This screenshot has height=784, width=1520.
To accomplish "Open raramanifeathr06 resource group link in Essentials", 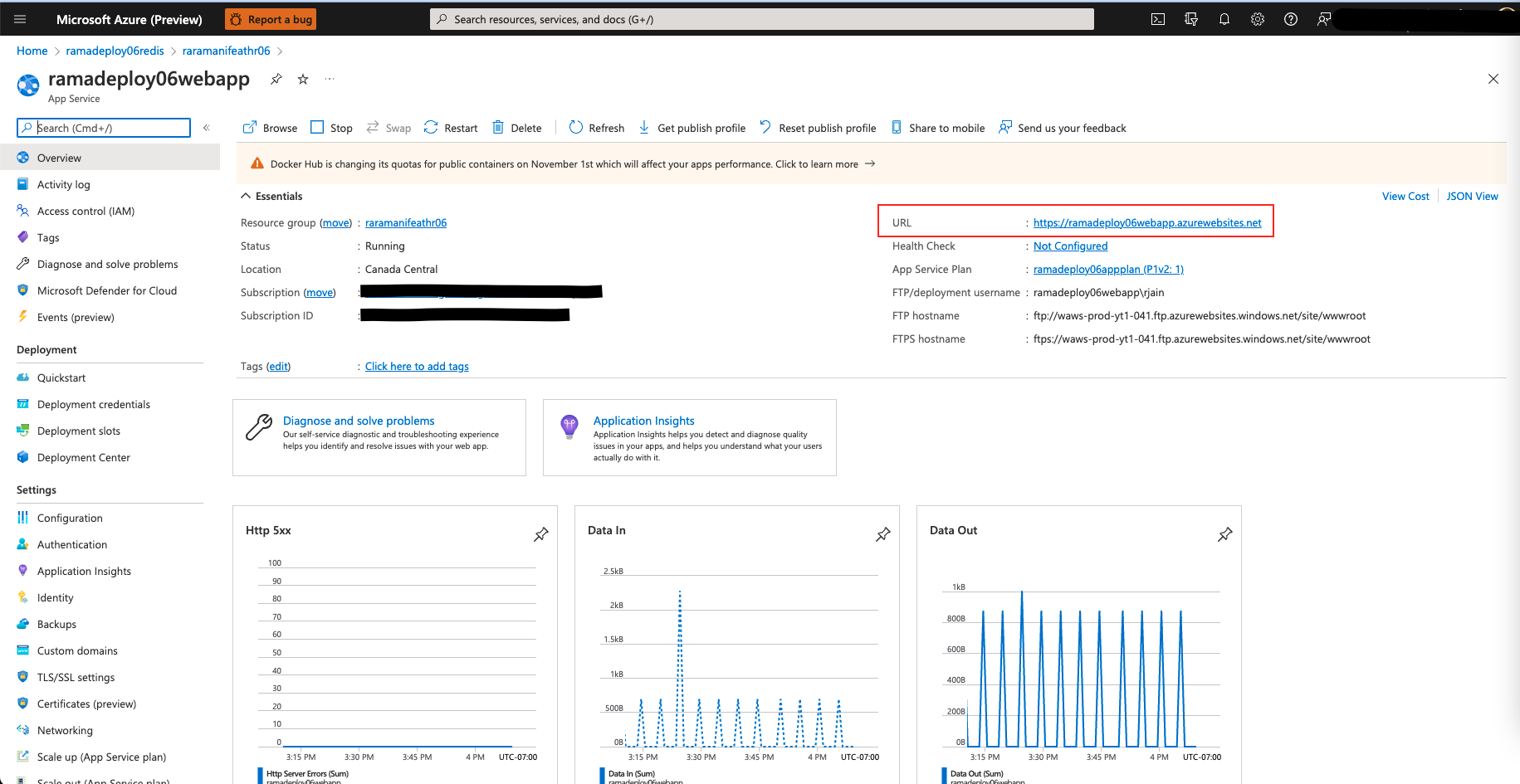I will click(x=406, y=222).
